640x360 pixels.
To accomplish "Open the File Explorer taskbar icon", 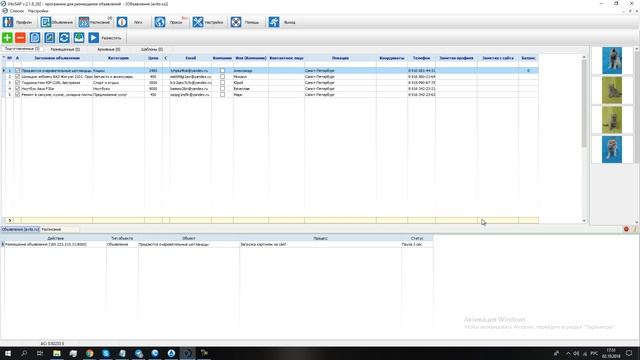I will tap(57, 353).
